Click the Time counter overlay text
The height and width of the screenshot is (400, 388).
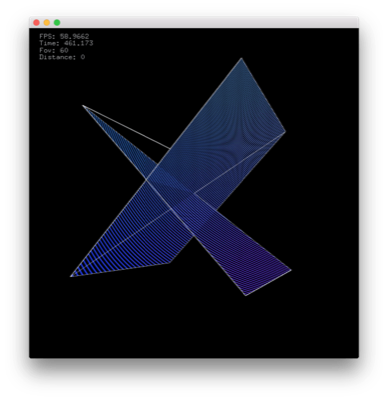pyautogui.click(x=66, y=43)
